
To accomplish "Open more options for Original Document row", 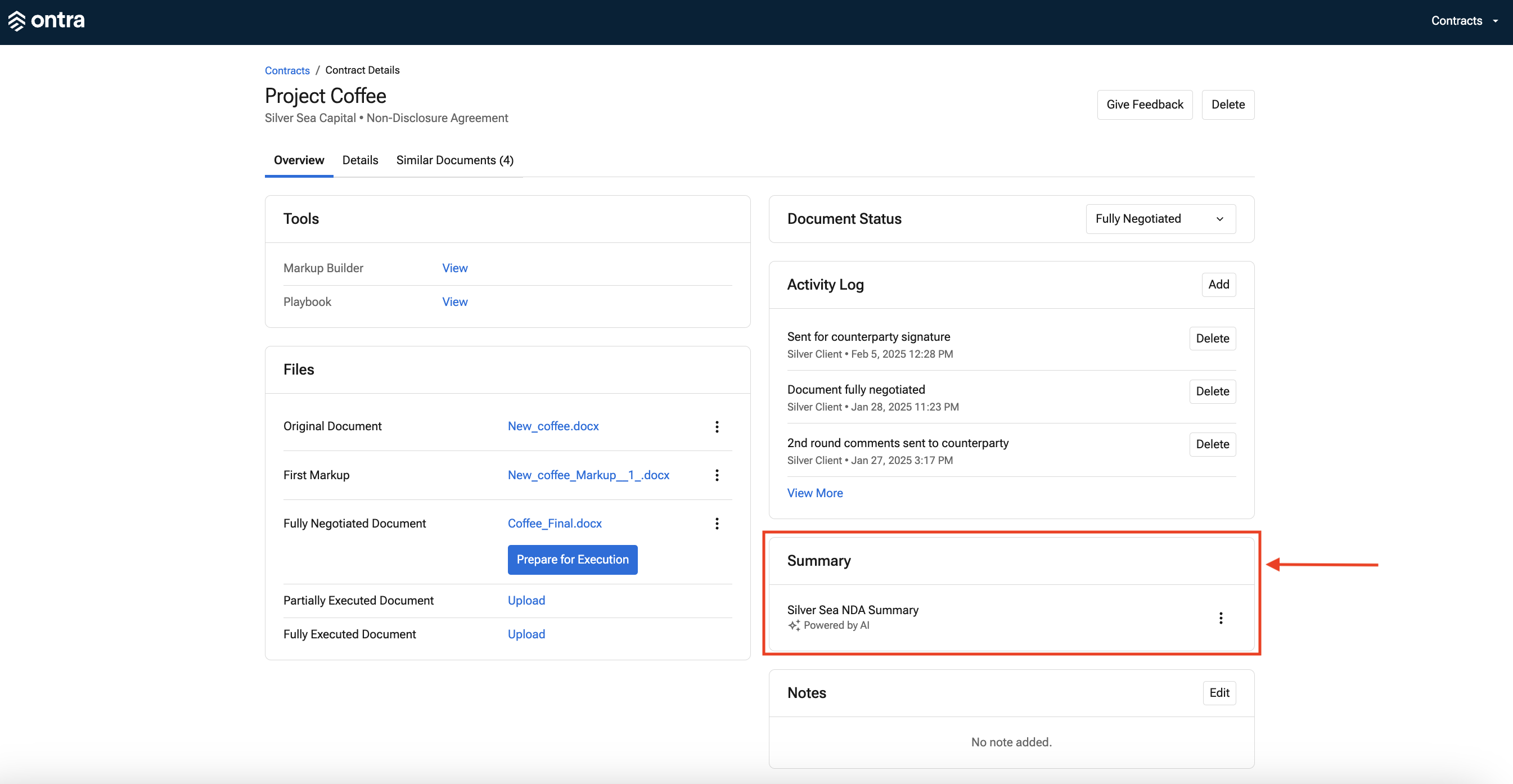I will (x=717, y=426).
